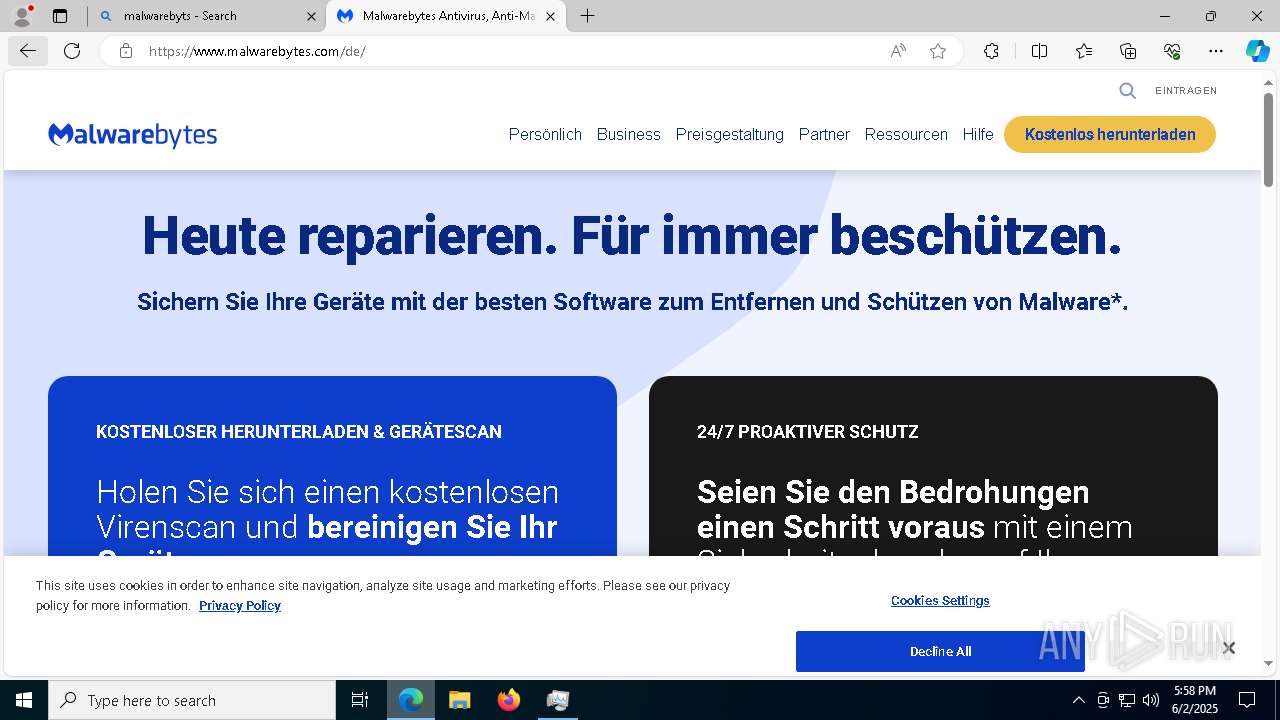1280x720 pixels.
Task: Click the EINTRAGEN sign-in link
Action: [x=1186, y=91]
